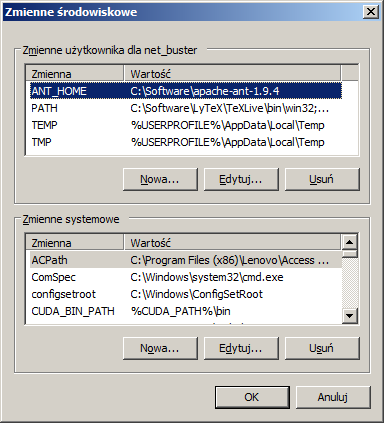The height and width of the screenshot is (423, 384).
Task: Select the ComSpec system variable
Action: tap(186, 277)
